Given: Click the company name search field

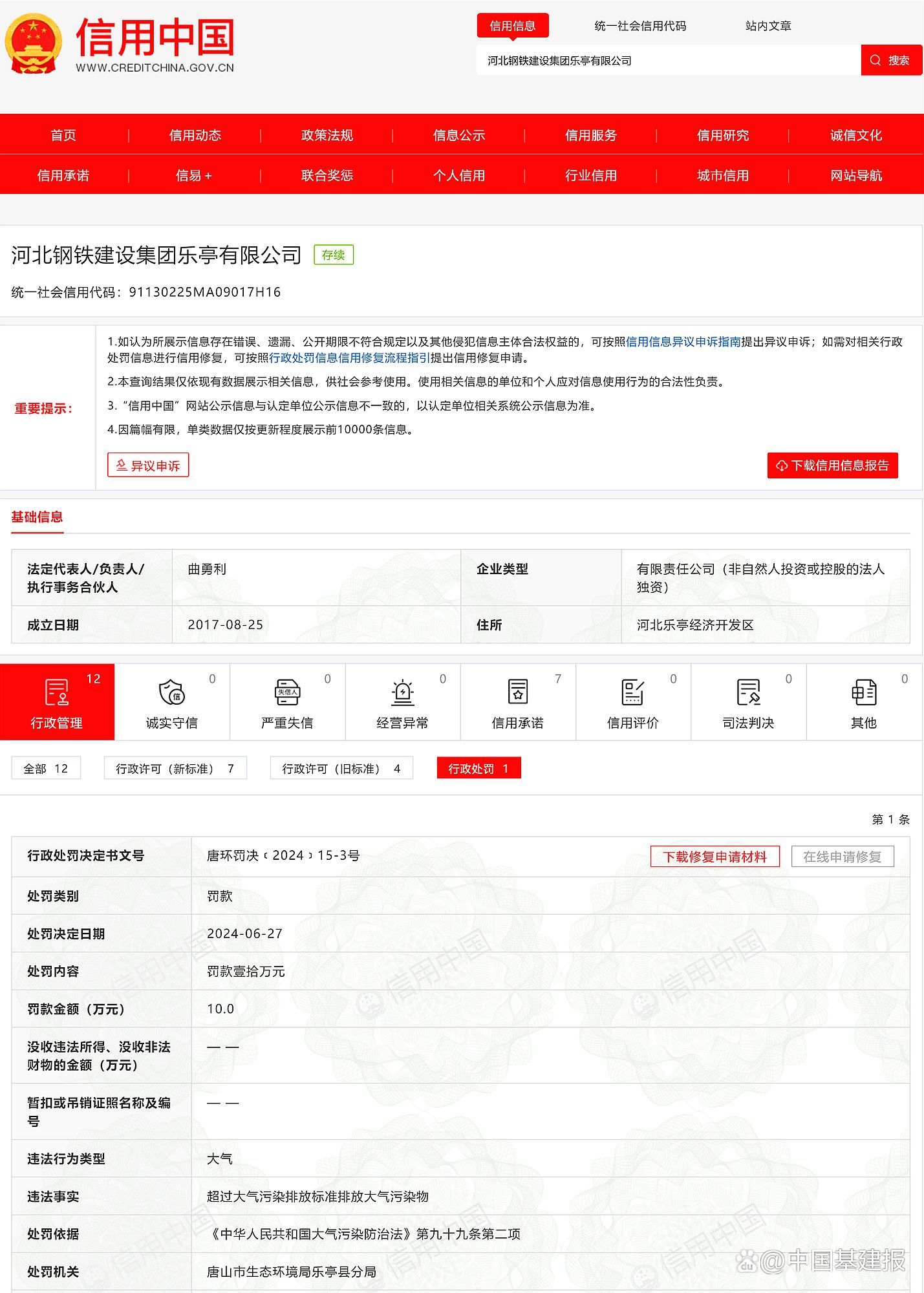Looking at the screenshot, I should (669, 60).
